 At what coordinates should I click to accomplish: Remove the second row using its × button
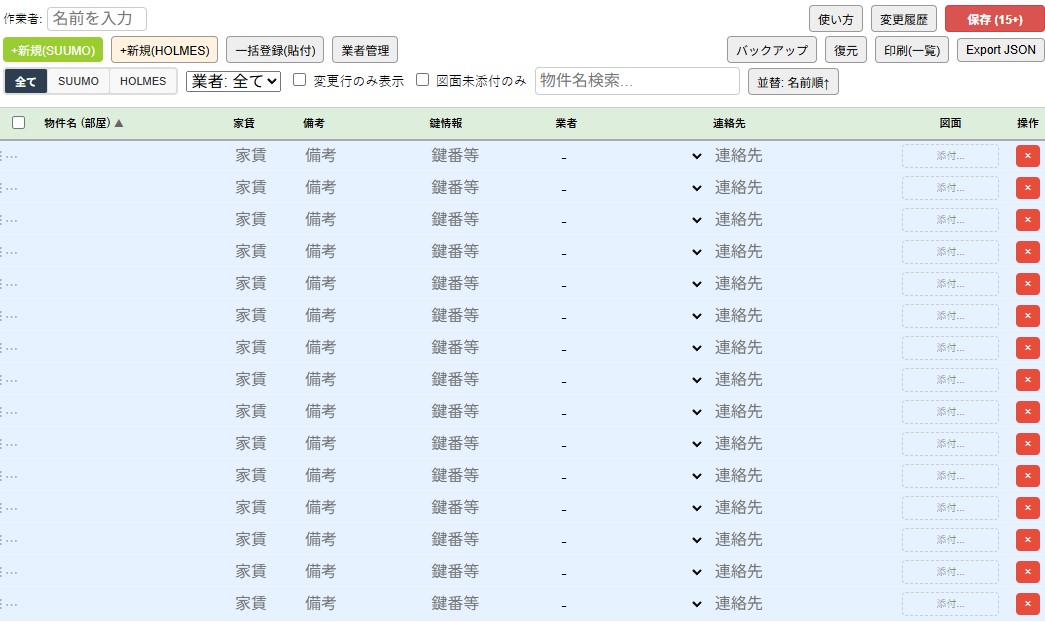(x=1027, y=188)
